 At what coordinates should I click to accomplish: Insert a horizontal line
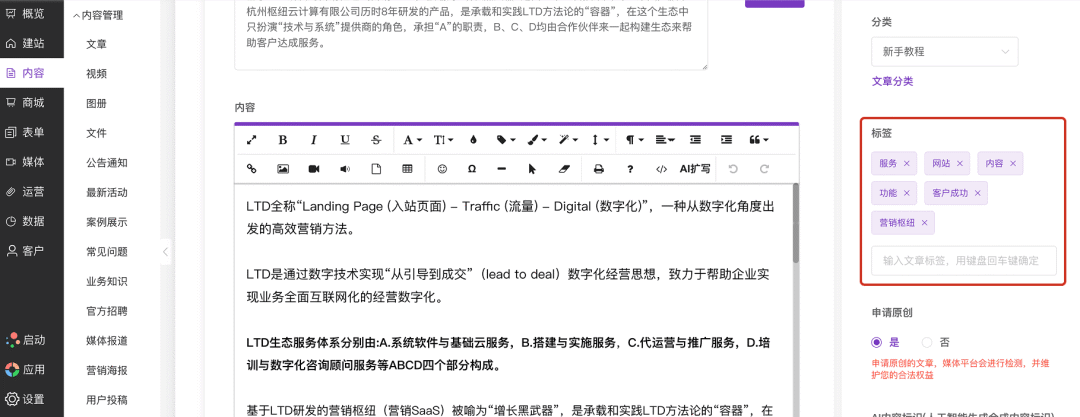click(501, 168)
